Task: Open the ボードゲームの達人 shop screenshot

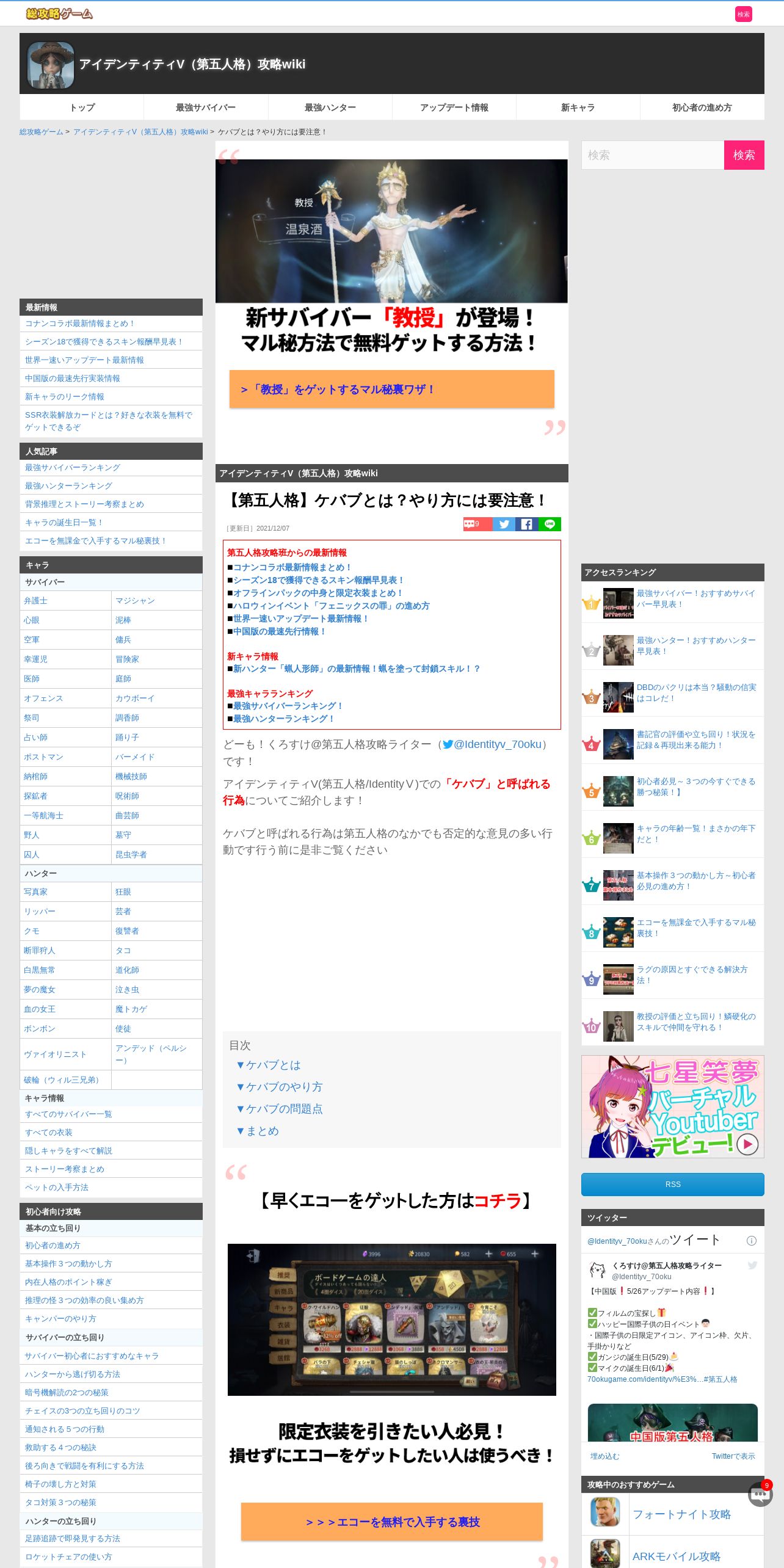Action: pos(391,1319)
